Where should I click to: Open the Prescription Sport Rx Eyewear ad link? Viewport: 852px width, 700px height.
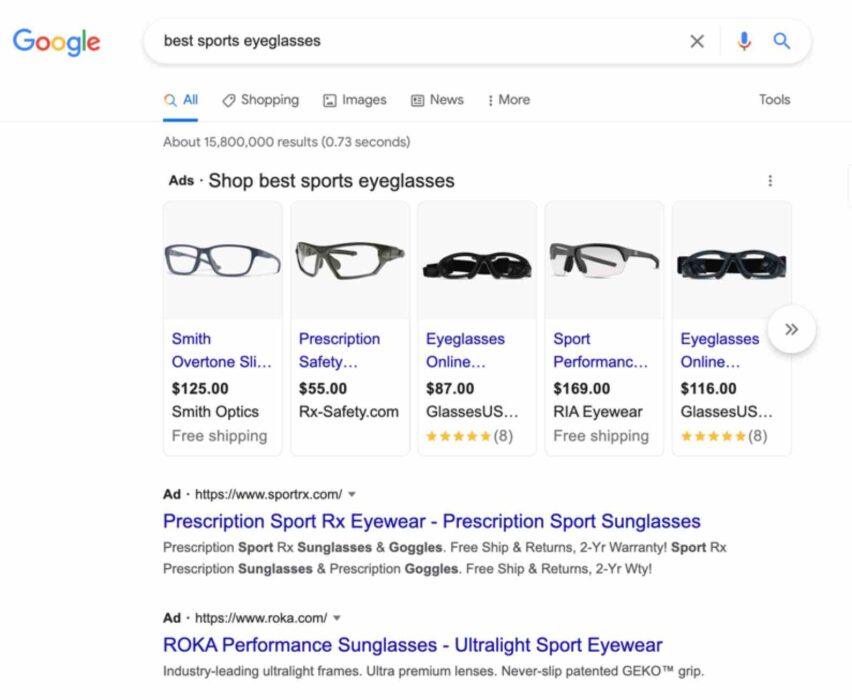click(x=432, y=521)
